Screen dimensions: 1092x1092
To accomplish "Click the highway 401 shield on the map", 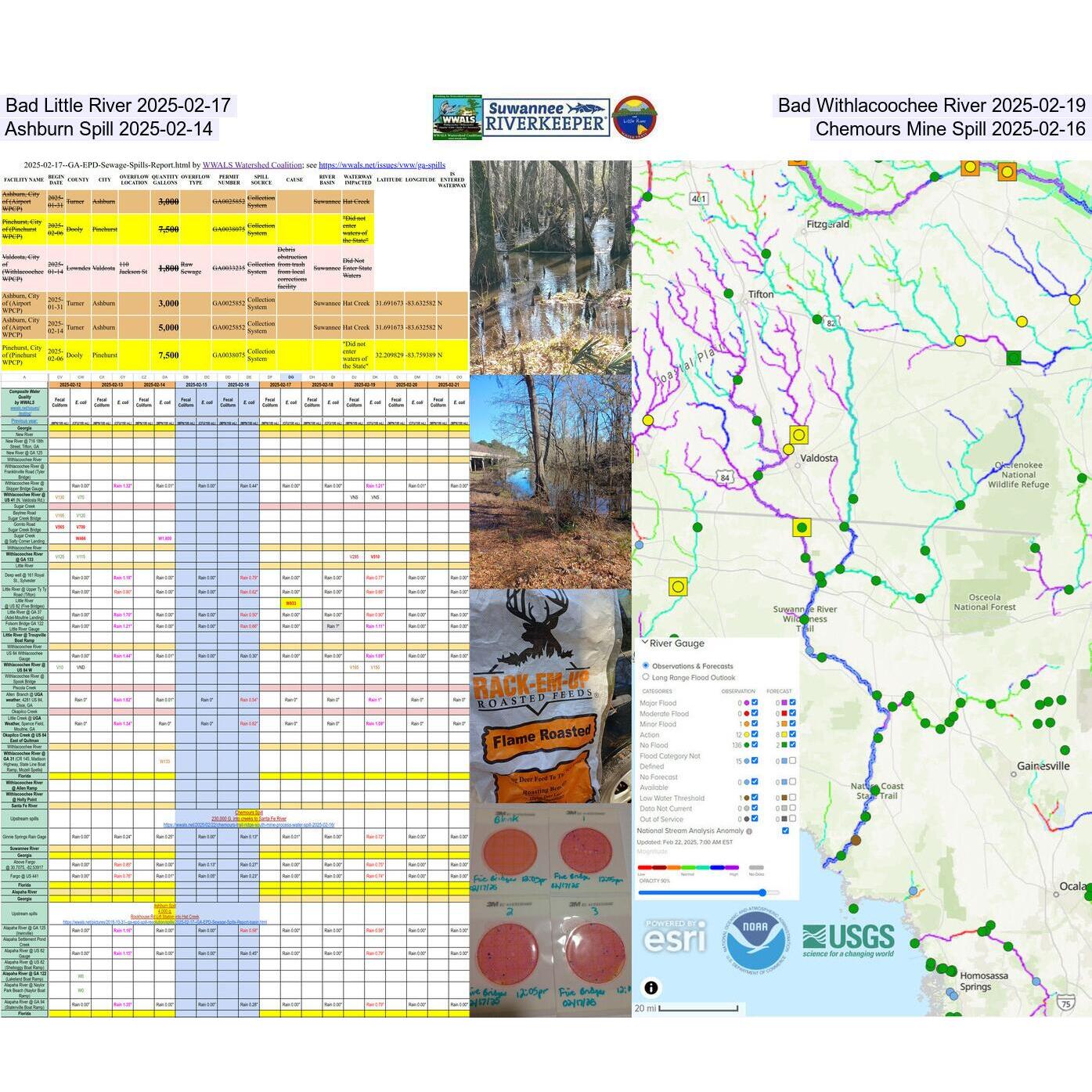I will coord(698,199).
